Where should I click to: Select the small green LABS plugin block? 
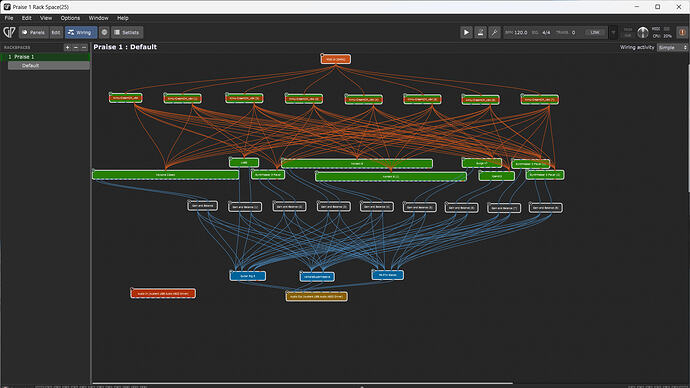(244, 162)
